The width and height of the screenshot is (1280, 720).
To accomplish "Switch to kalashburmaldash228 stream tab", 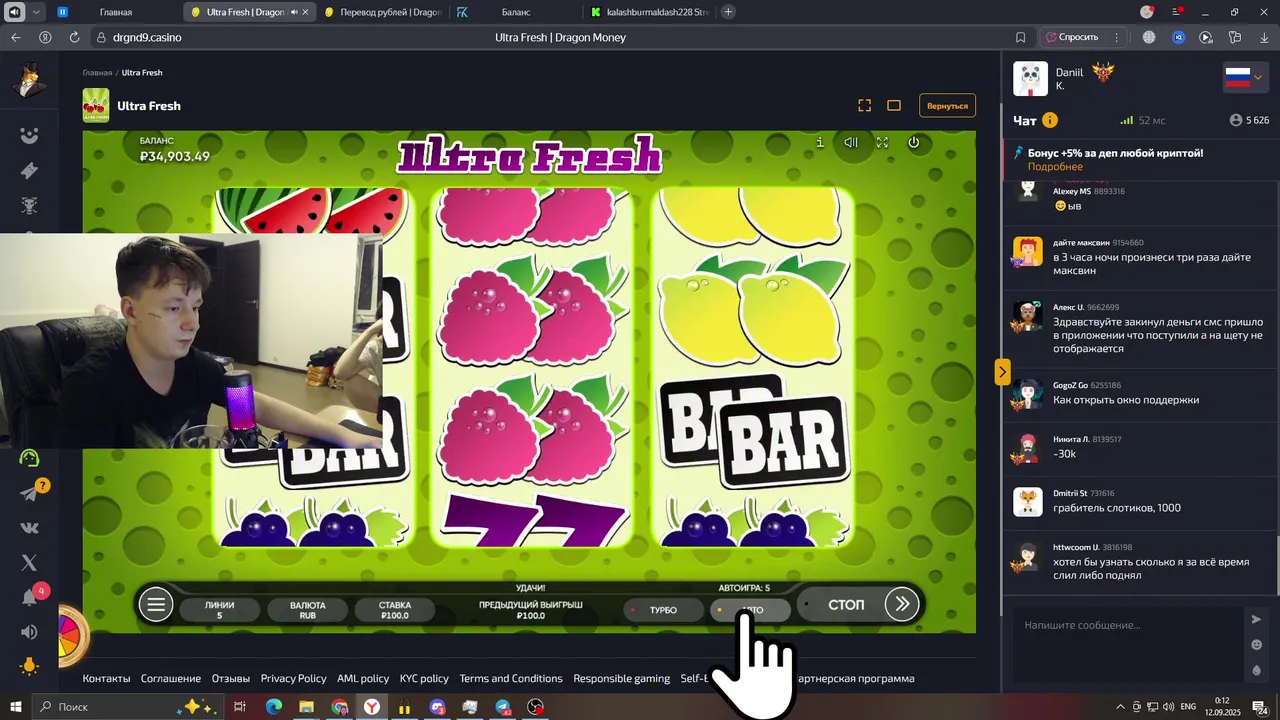I will (x=650, y=12).
